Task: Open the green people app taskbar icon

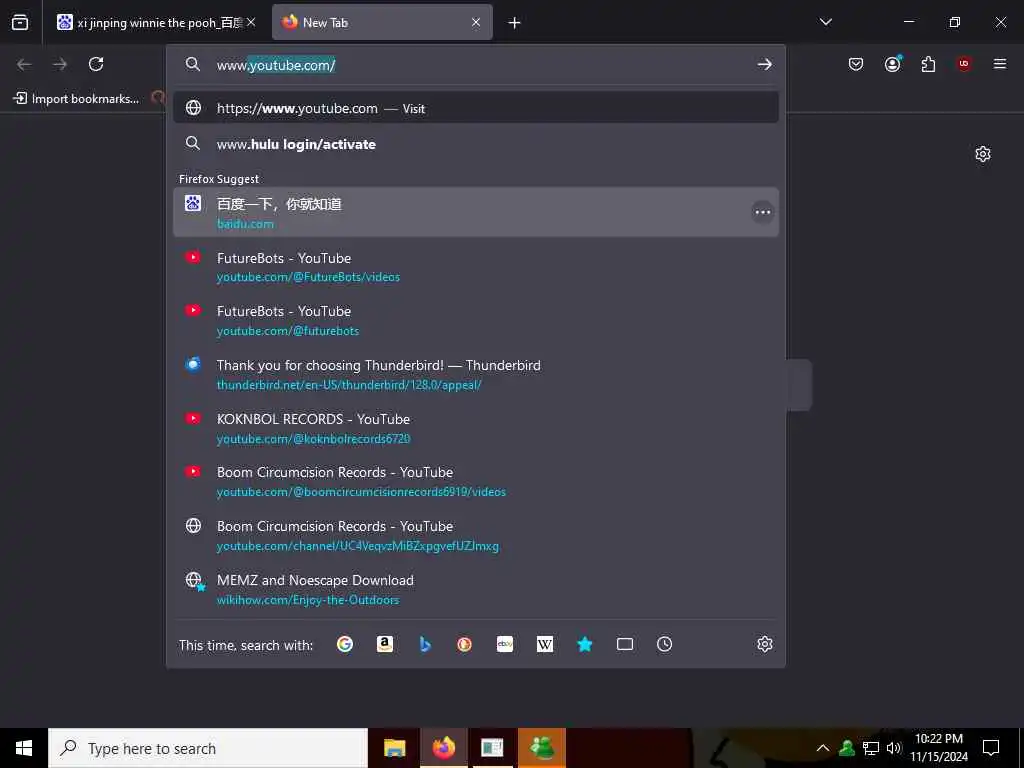Action: 541,748
